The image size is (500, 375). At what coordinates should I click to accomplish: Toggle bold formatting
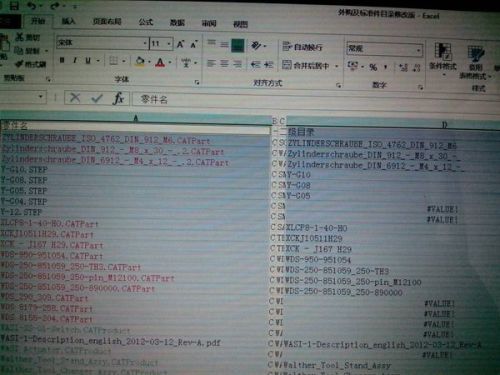[62, 60]
